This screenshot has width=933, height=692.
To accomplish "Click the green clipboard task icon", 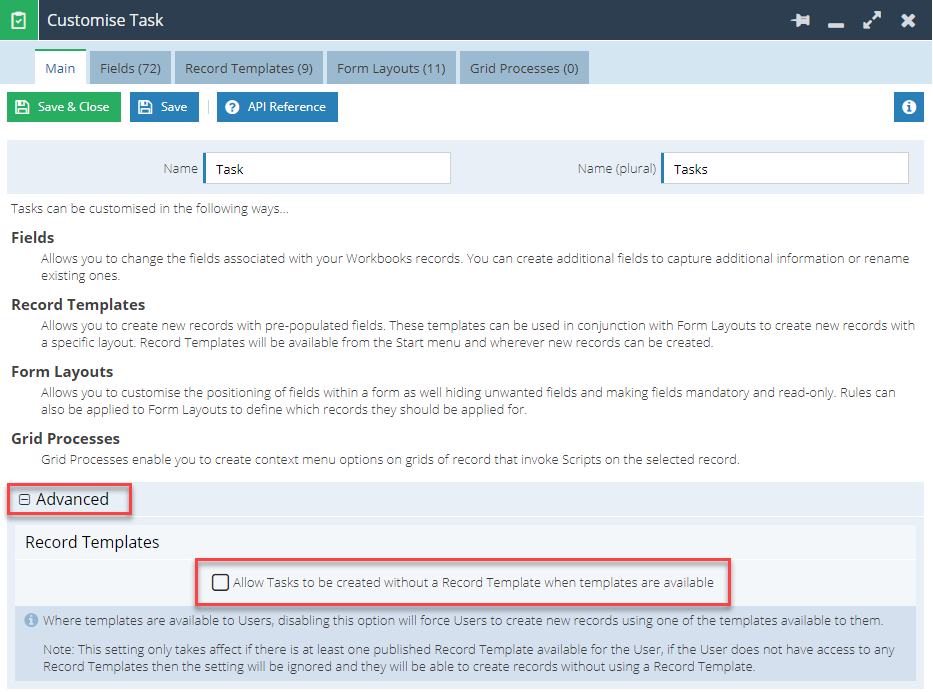I will pyautogui.click(x=18, y=20).
